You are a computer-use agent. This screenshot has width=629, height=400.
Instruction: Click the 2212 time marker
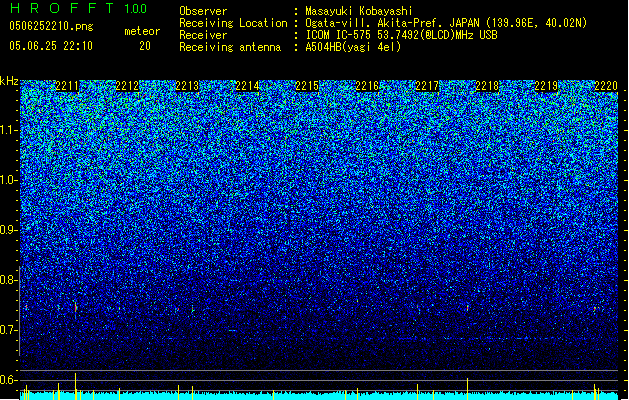pyautogui.click(x=127, y=86)
